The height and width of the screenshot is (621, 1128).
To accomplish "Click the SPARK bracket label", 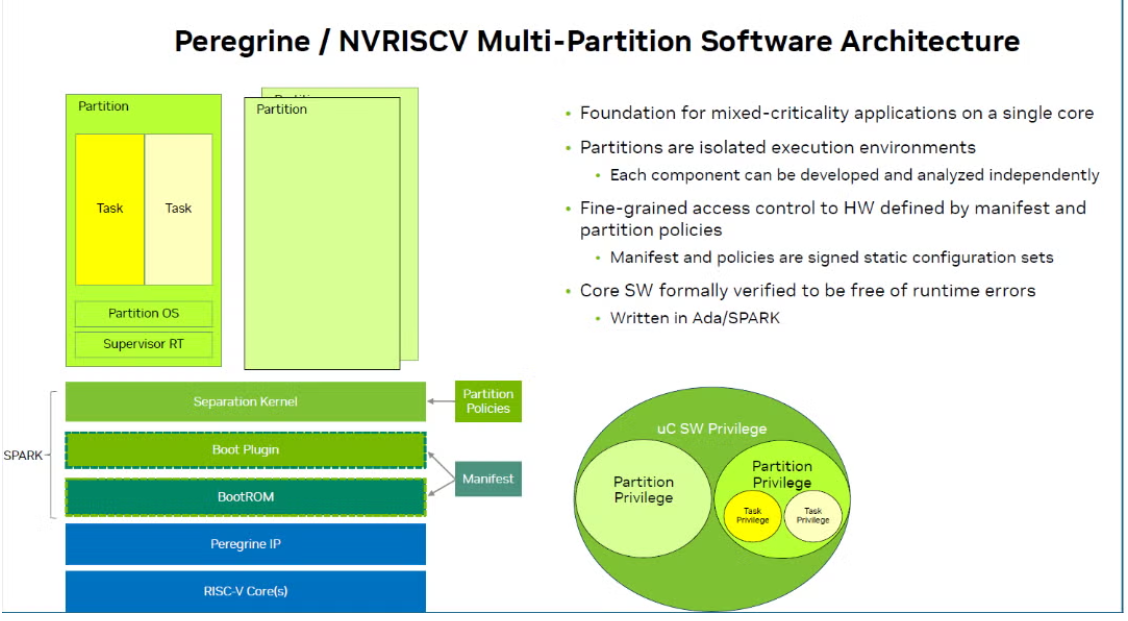I will tap(23, 455).
